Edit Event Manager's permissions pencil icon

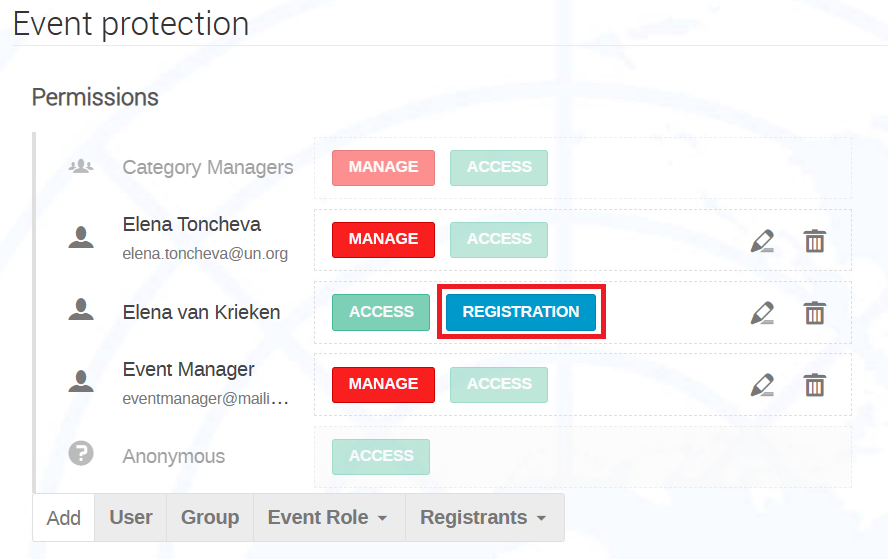pyautogui.click(x=762, y=385)
